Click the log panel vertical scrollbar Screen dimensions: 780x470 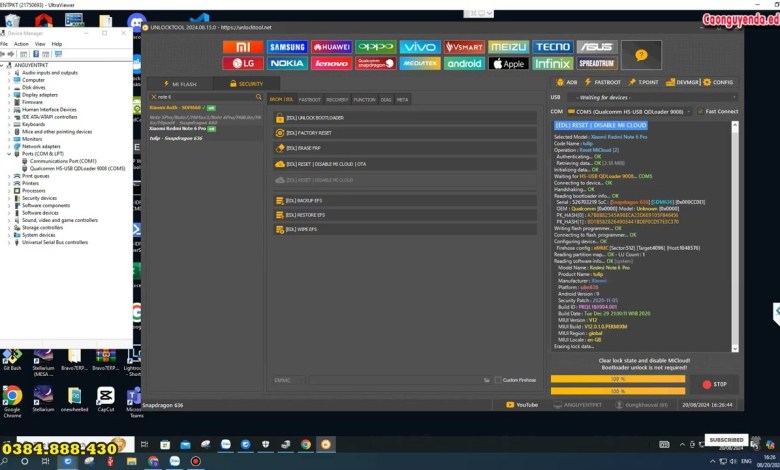coord(735,237)
